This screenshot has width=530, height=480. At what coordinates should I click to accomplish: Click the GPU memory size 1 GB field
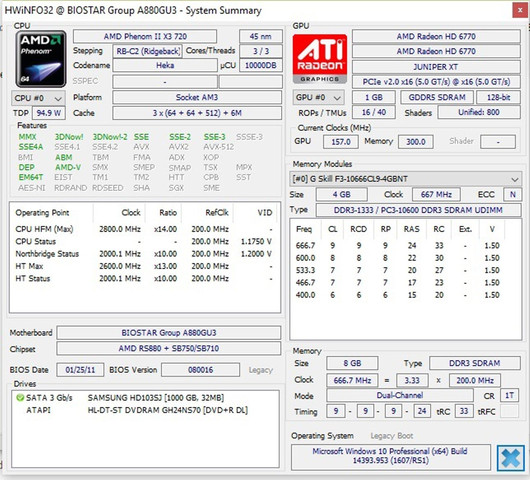click(374, 97)
